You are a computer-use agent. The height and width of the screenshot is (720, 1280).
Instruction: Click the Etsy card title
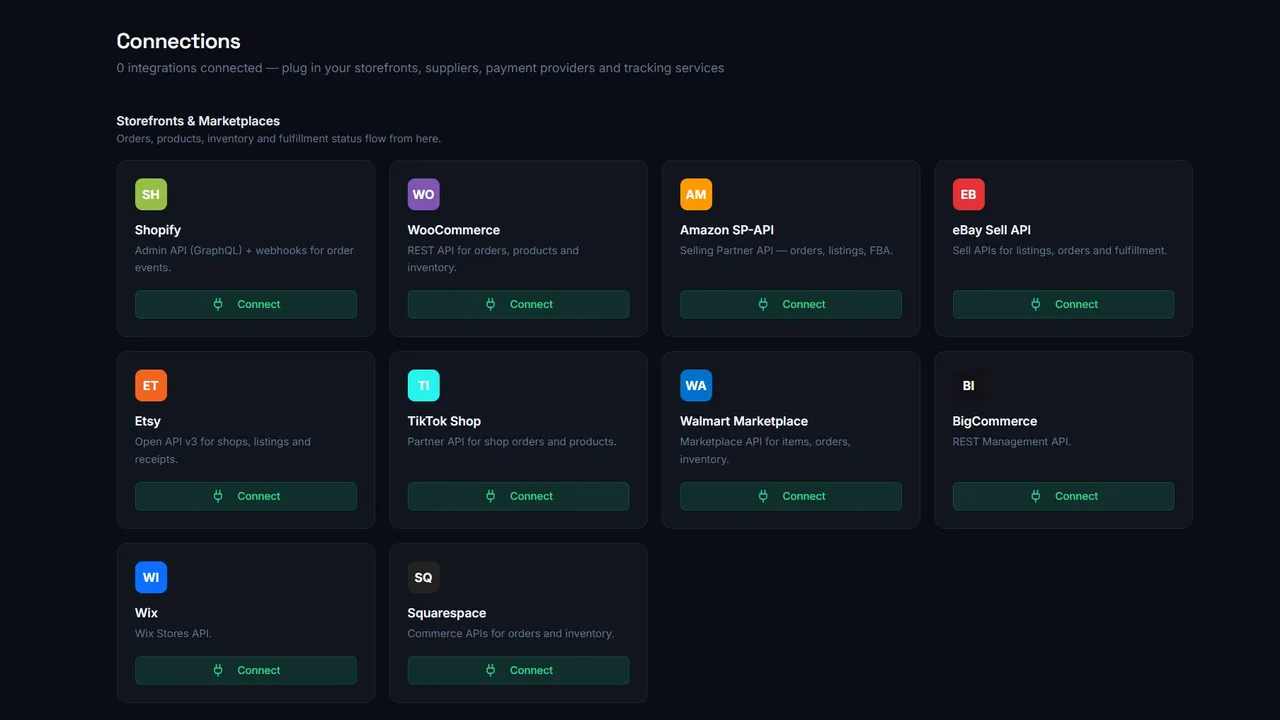click(x=148, y=421)
